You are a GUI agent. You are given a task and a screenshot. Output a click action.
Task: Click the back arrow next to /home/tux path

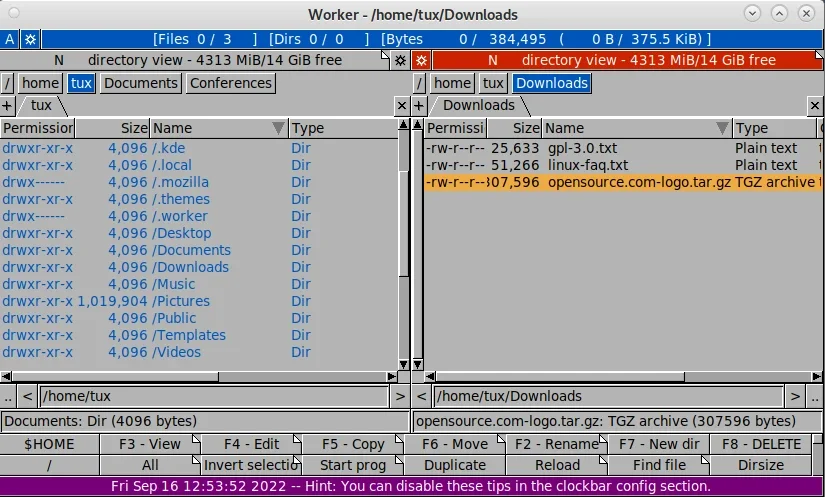28,396
